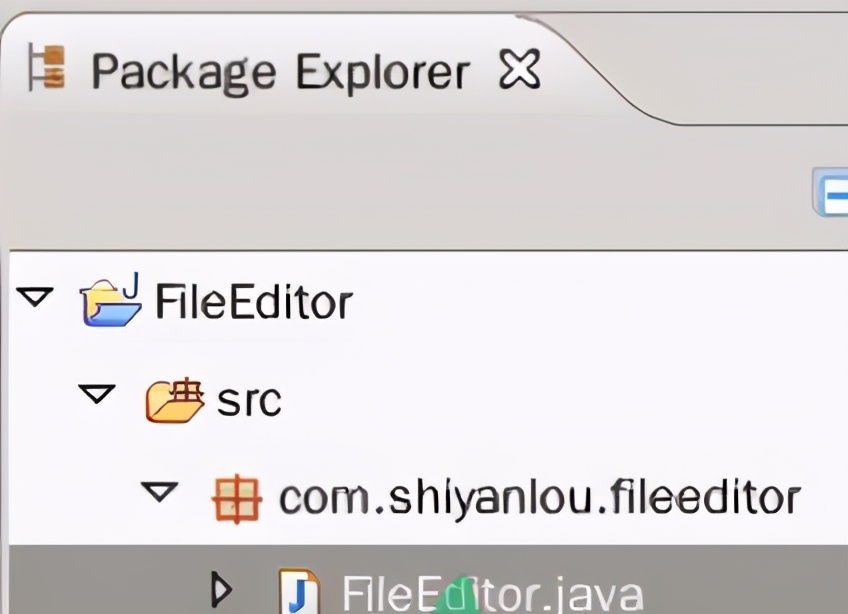
Task: Select the src folder label
Action: coord(249,399)
